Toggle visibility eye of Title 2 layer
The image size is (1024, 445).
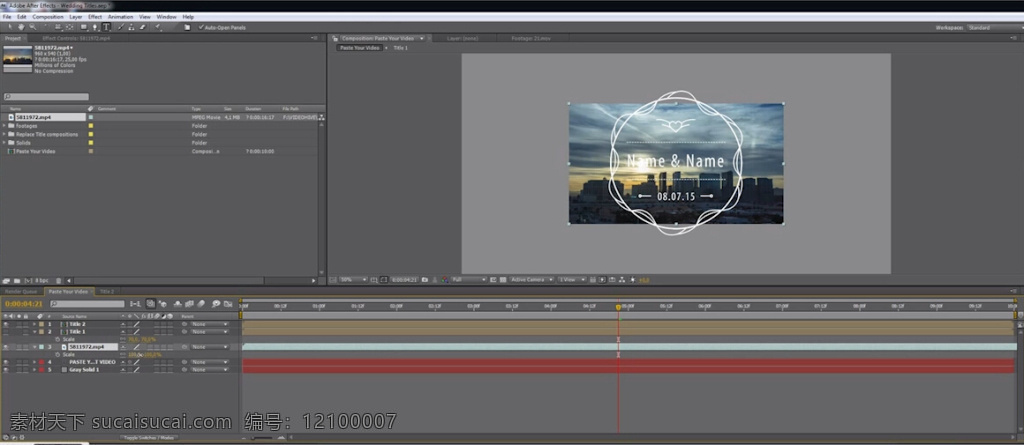click(6, 324)
